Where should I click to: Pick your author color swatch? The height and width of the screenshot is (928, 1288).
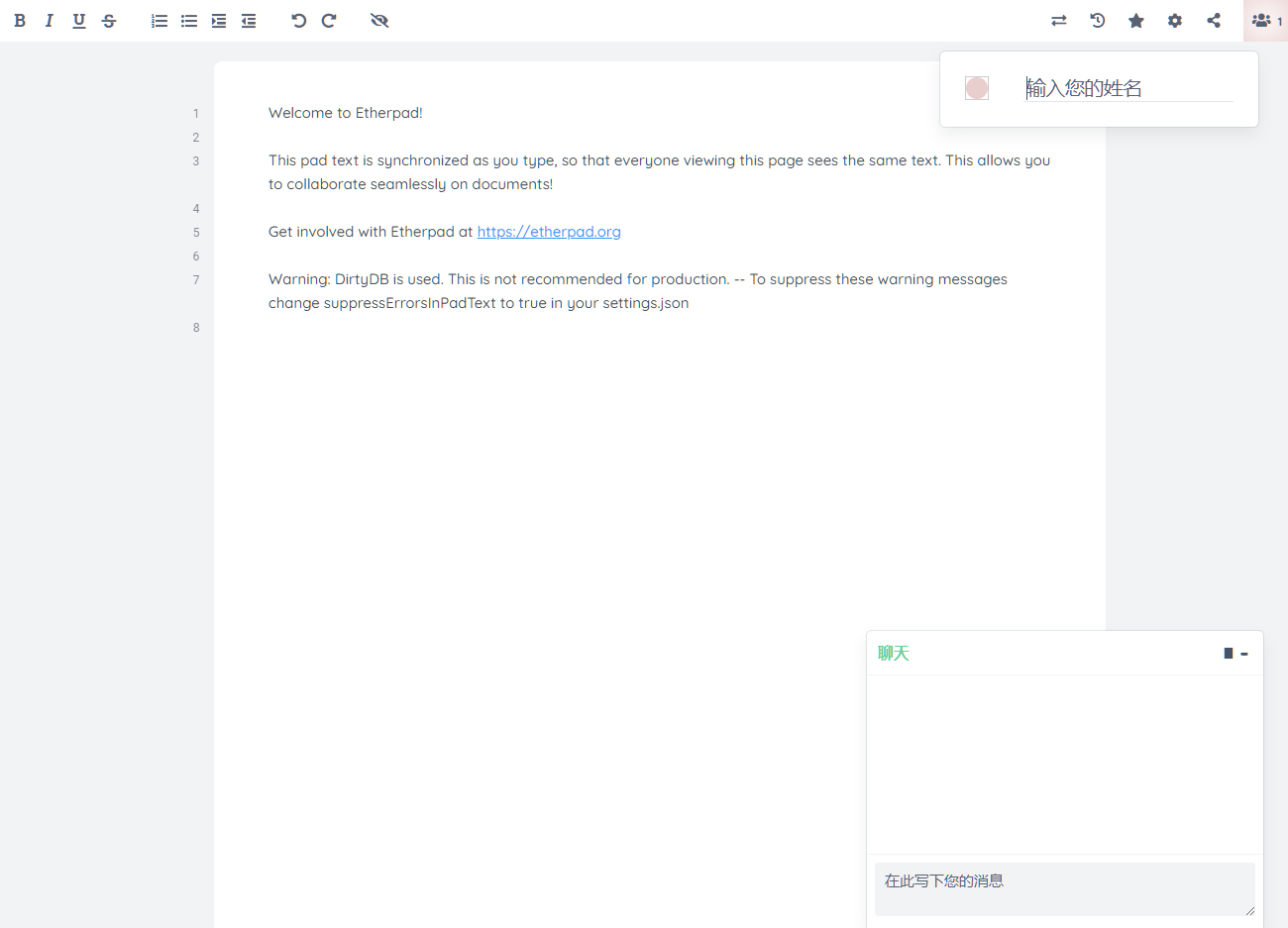[977, 88]
